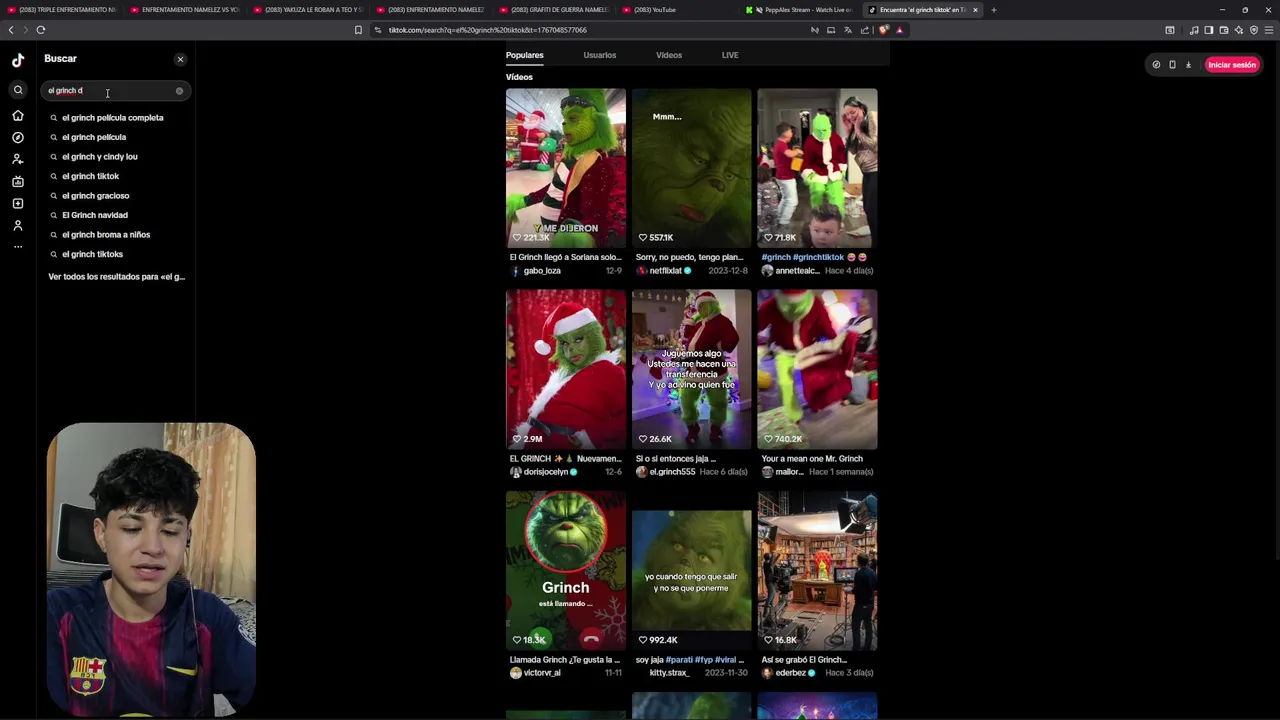Open the Profile person icon in the sidebar
This screenshot has width=1280, height=720.
tap(18, 225)
